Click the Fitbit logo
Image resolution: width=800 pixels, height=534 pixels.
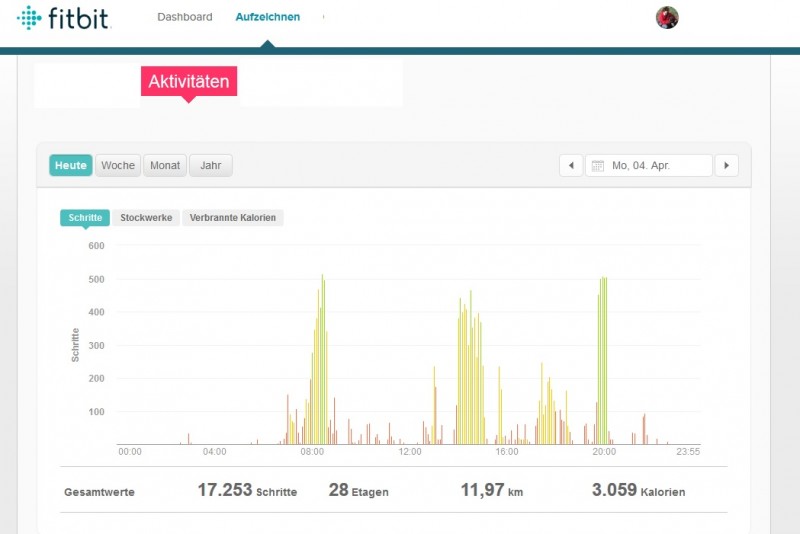coord(63,18)
